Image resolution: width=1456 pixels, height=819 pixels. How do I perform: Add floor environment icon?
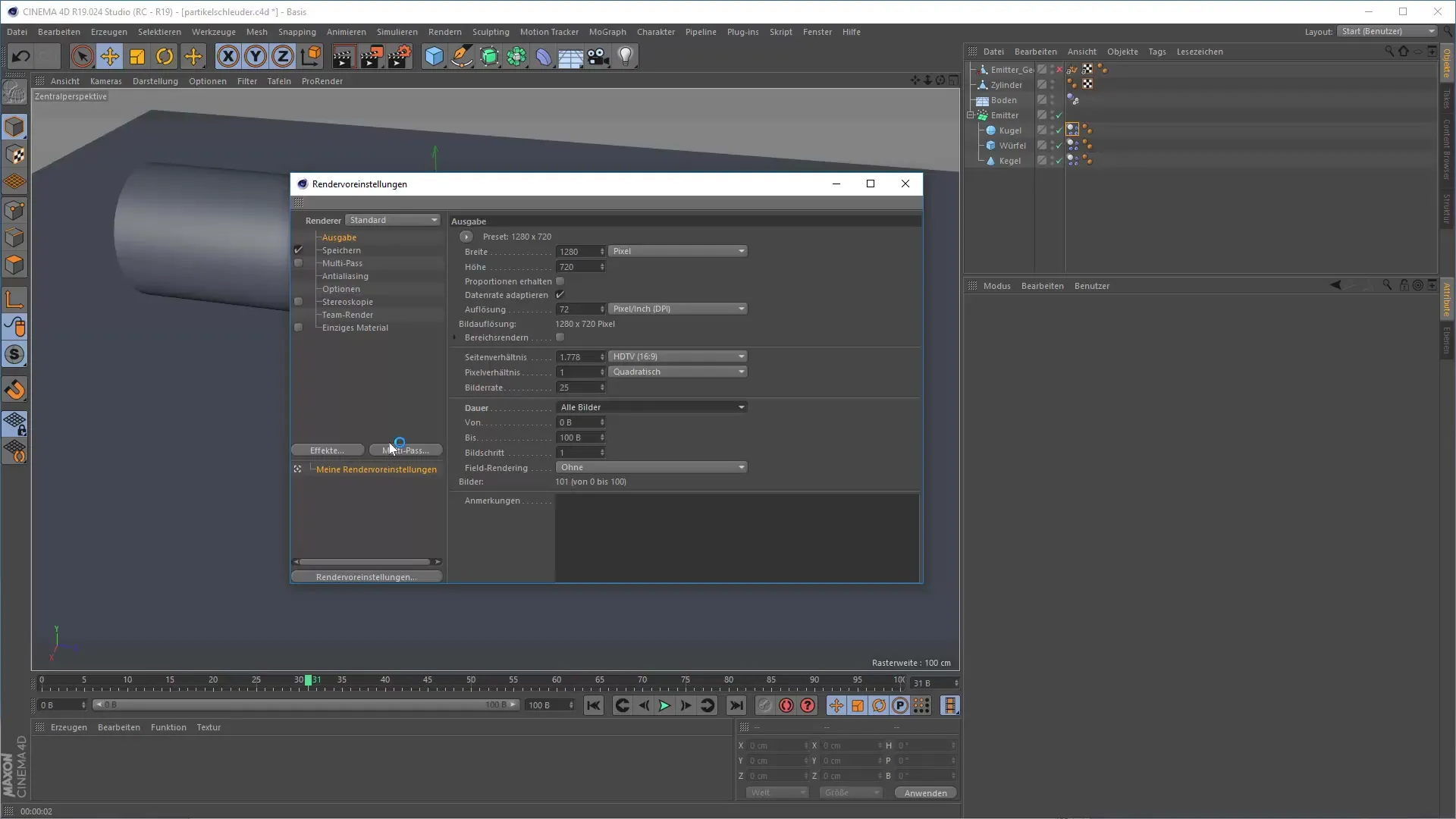570,56
